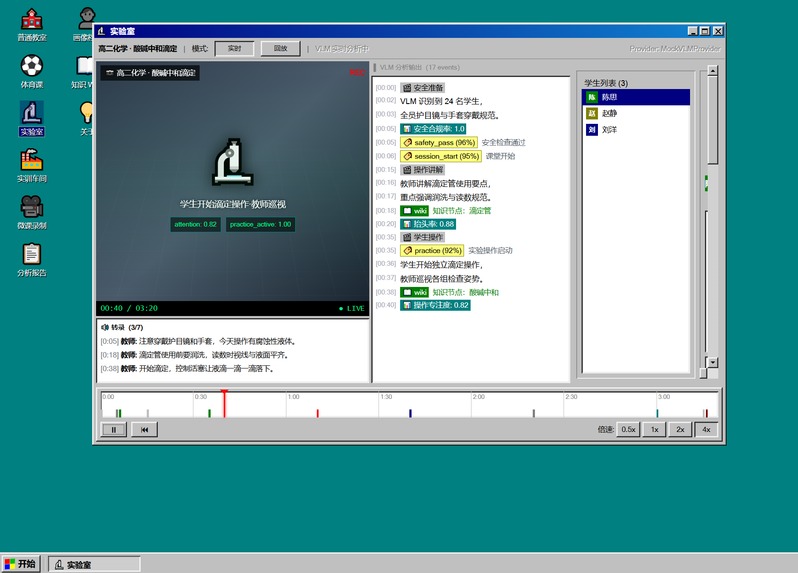Click the 安全准备 scene tag icon

(407, 88)
